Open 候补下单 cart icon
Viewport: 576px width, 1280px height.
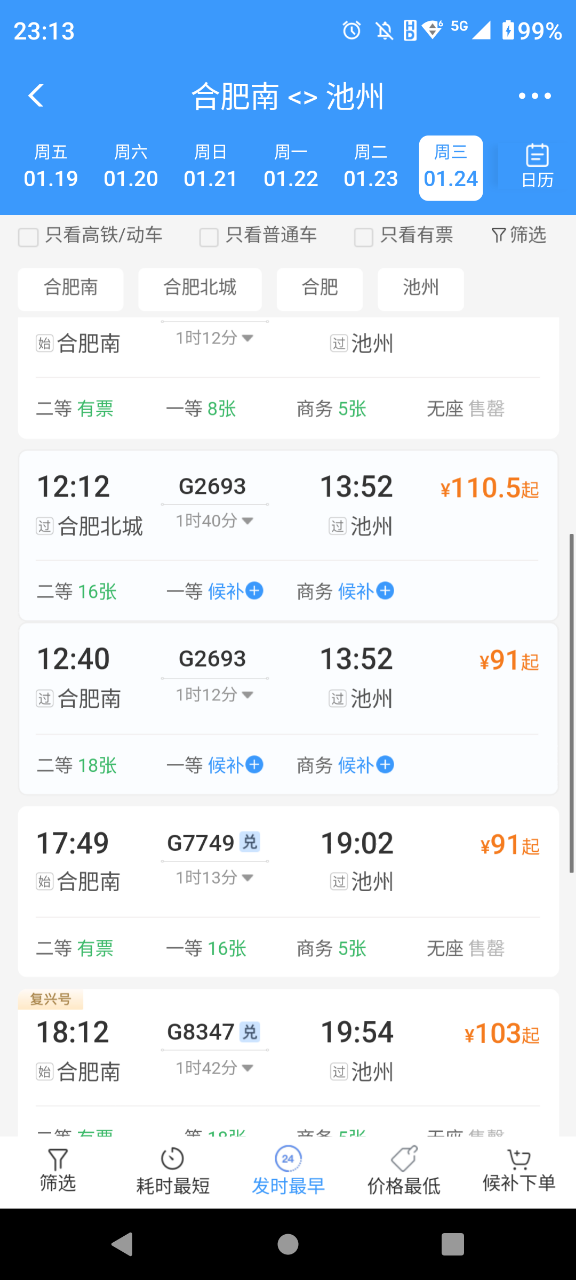(519, 1159)
